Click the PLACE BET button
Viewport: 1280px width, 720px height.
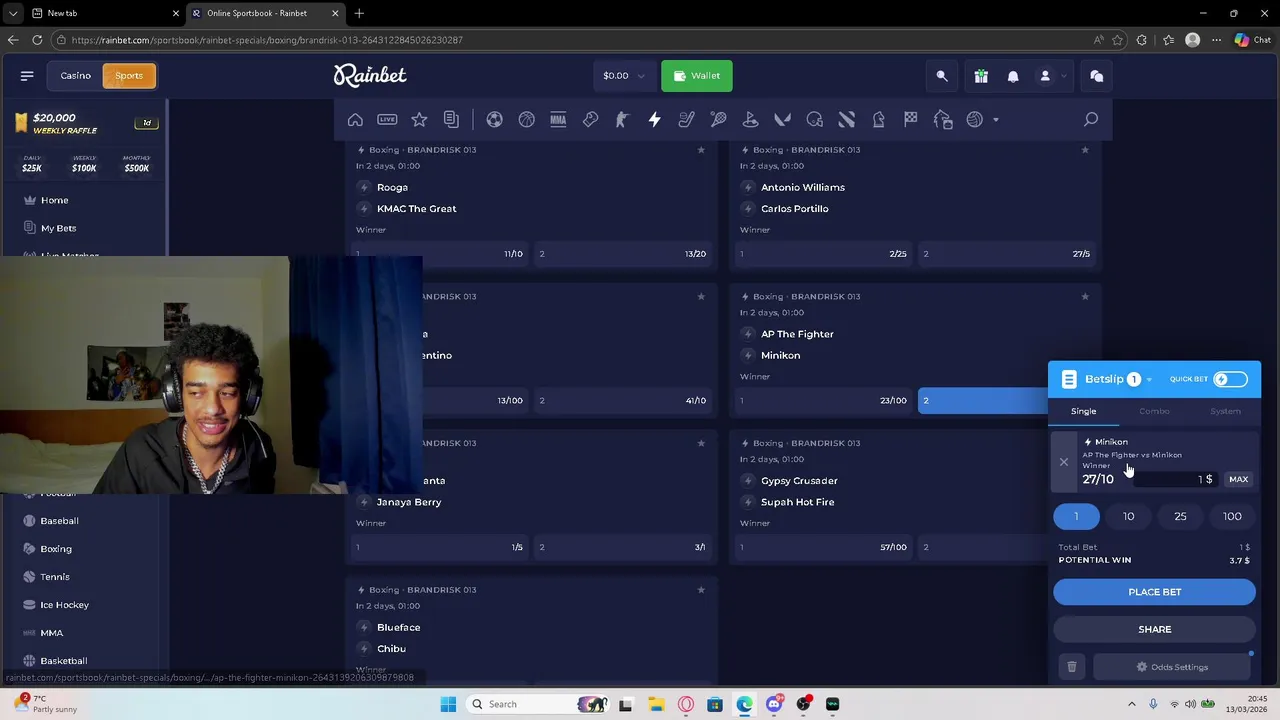click(x=1154, y=592)
